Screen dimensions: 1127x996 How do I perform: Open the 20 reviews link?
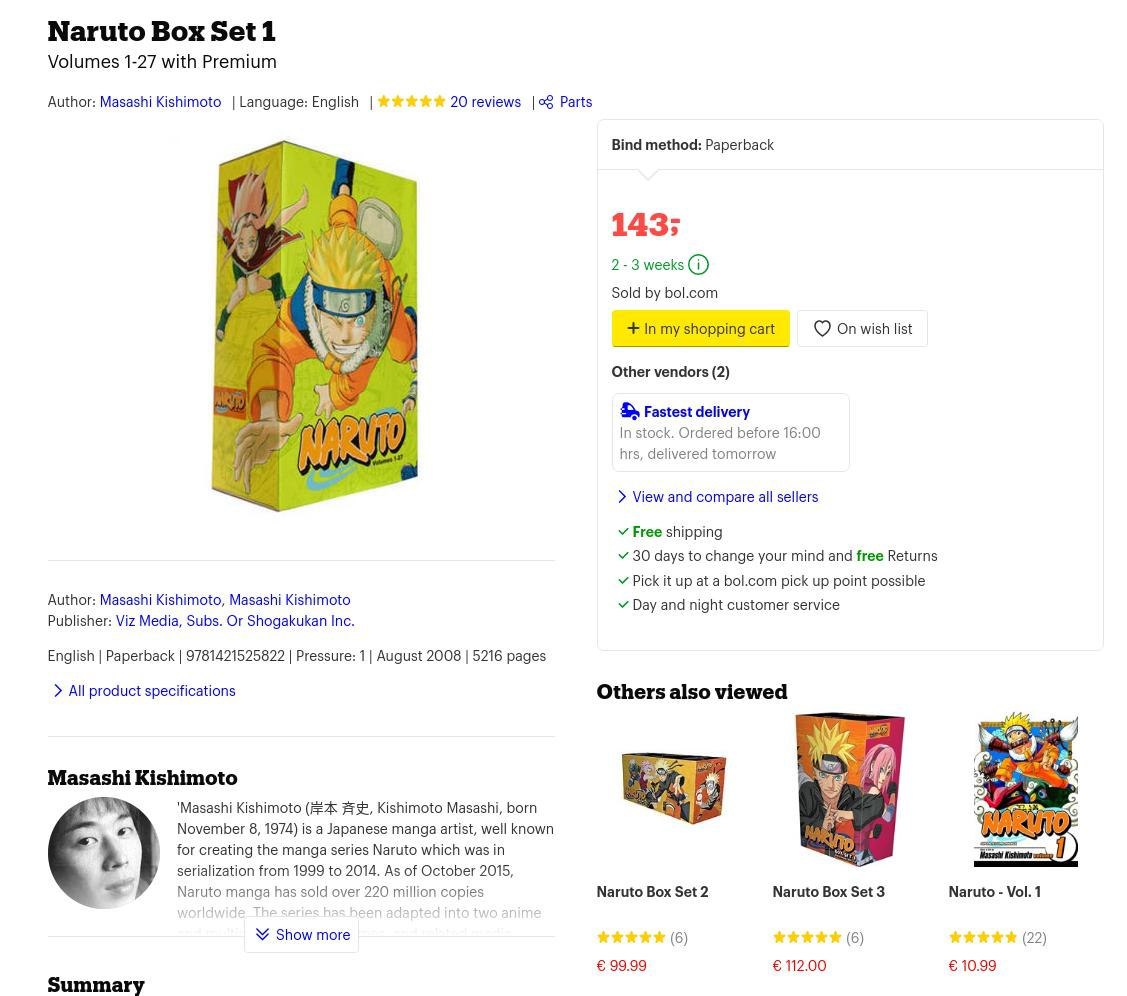click(x=485, y=102)
